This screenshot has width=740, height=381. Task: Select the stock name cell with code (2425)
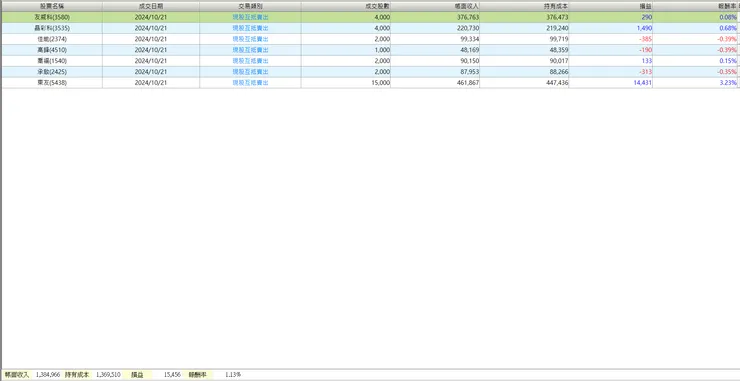pos(52,71)
